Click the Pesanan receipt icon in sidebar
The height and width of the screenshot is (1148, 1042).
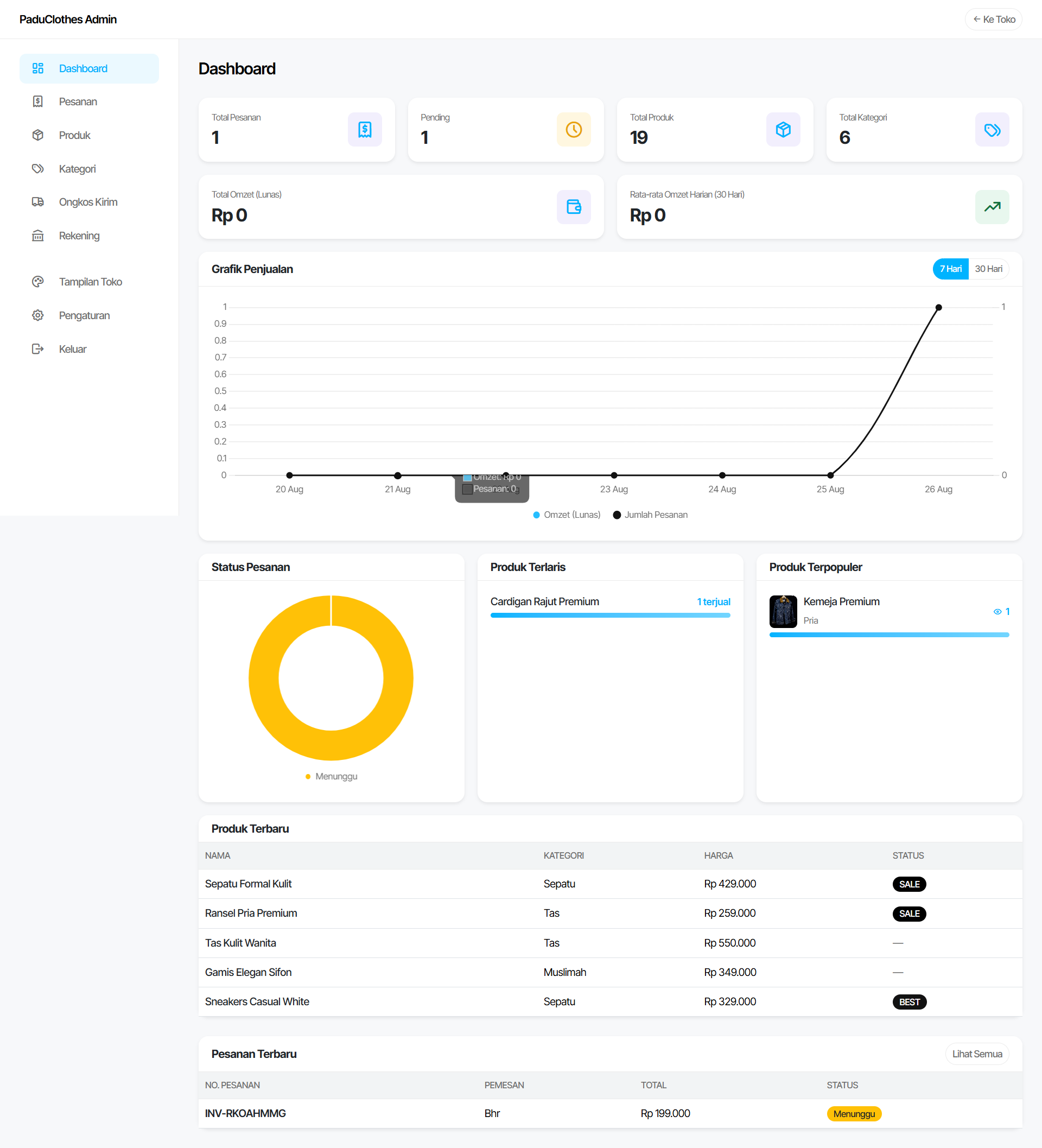point(37,102)
